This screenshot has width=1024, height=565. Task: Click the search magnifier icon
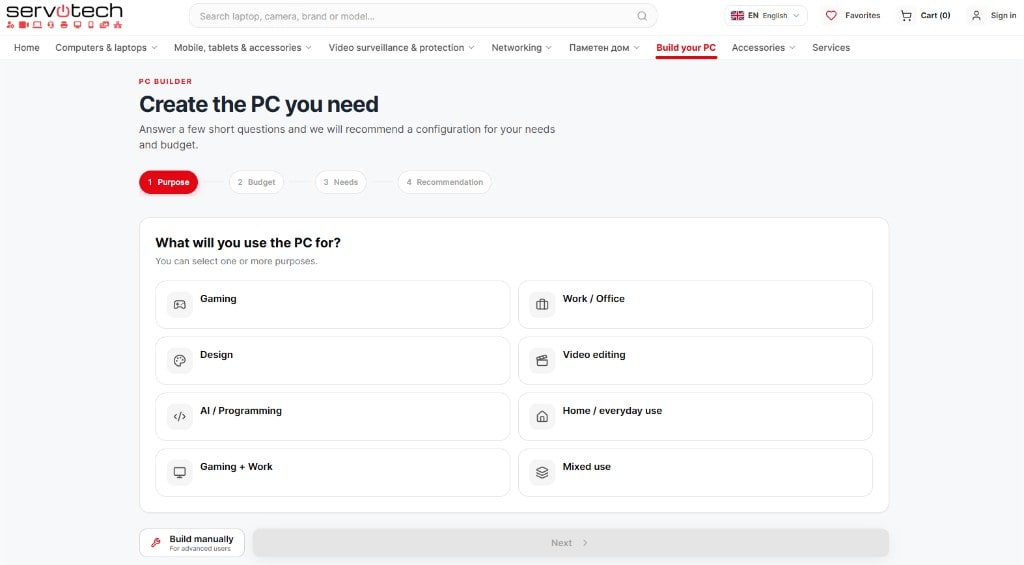[x=642, y=16]
